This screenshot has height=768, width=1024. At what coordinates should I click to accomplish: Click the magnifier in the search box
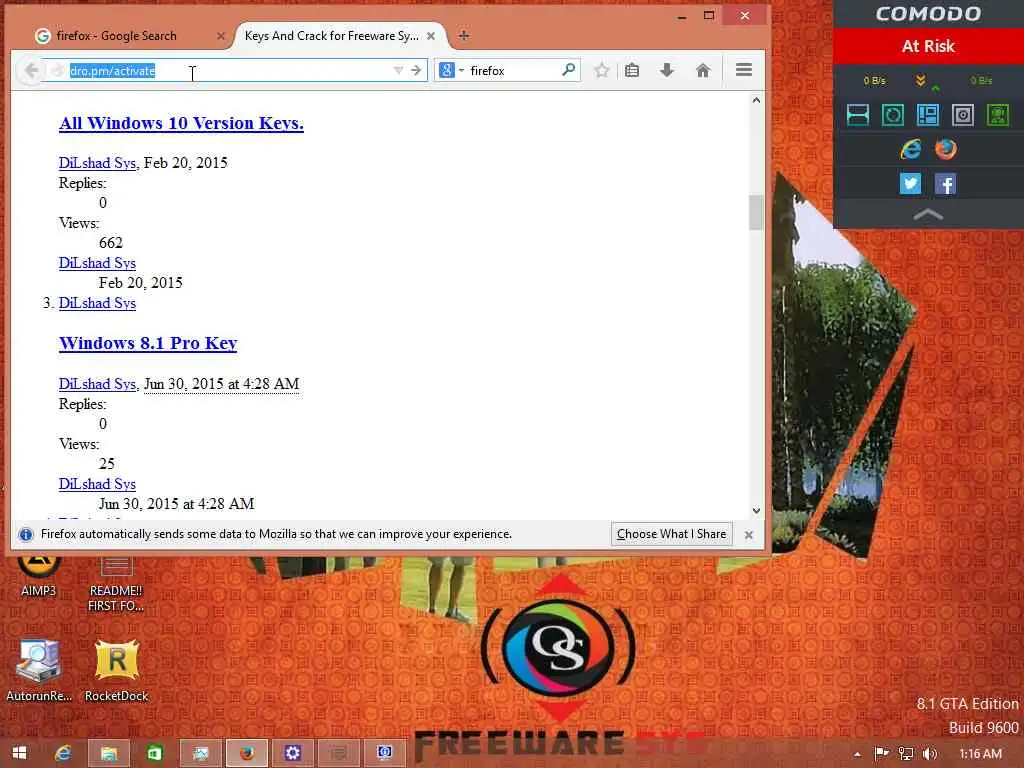pyautogui.click(x=568, y=69)
